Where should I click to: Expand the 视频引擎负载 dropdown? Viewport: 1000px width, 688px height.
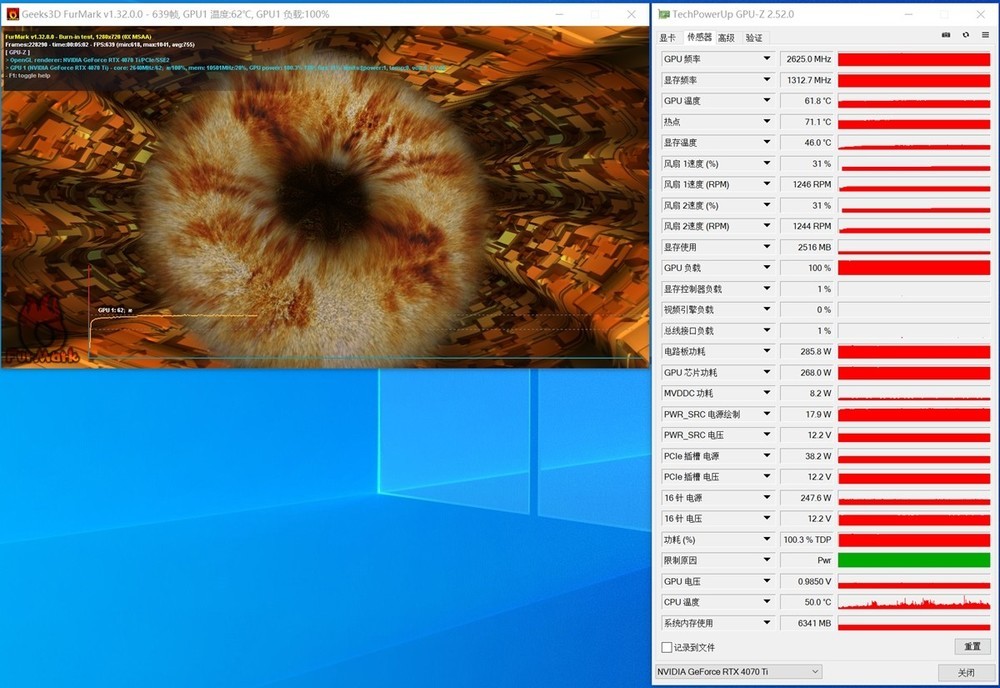pos(767,309)
